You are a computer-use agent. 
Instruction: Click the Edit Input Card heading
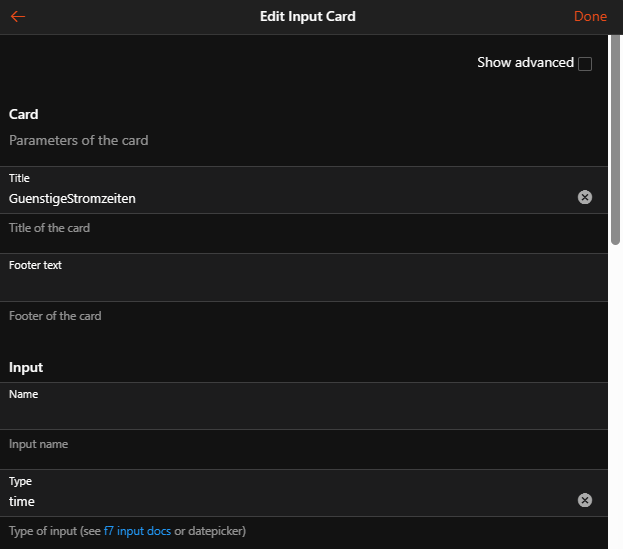pos(307,16)
